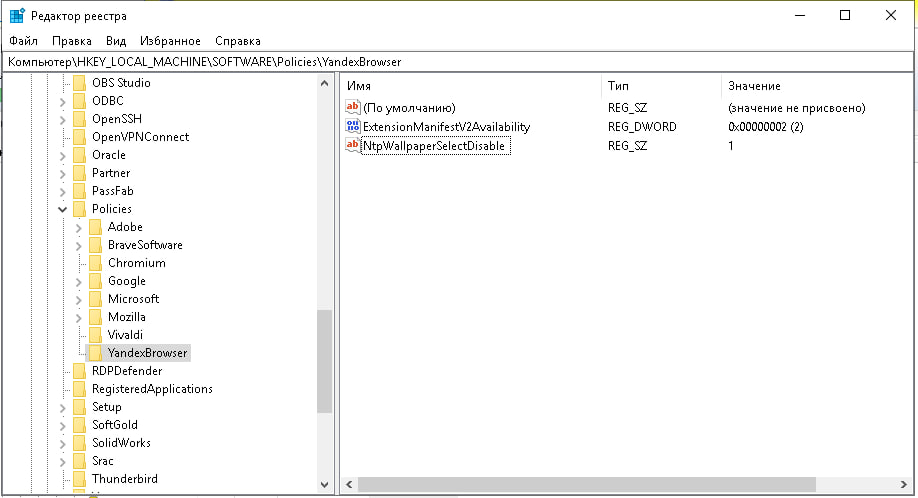Select the NtpWallpaperSelectDisable value name
This screenshot has height=498, width=918.
pos(436,146)
